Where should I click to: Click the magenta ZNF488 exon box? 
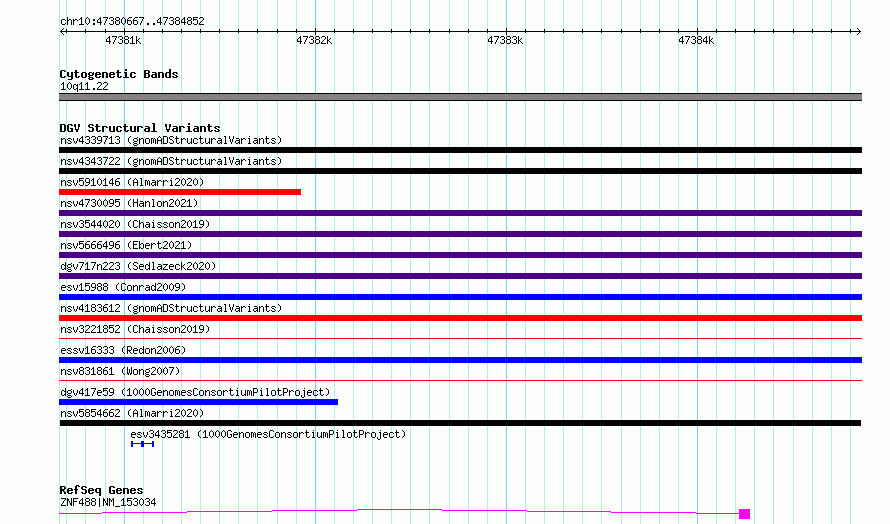[x=745, y=514]
